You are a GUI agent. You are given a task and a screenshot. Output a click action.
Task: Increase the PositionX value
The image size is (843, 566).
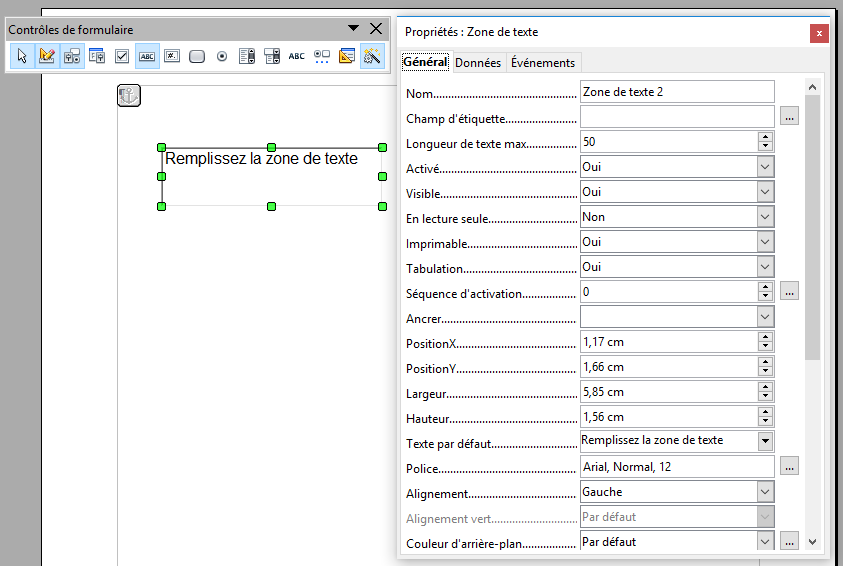pyautogui.click(x=765, y=337)
